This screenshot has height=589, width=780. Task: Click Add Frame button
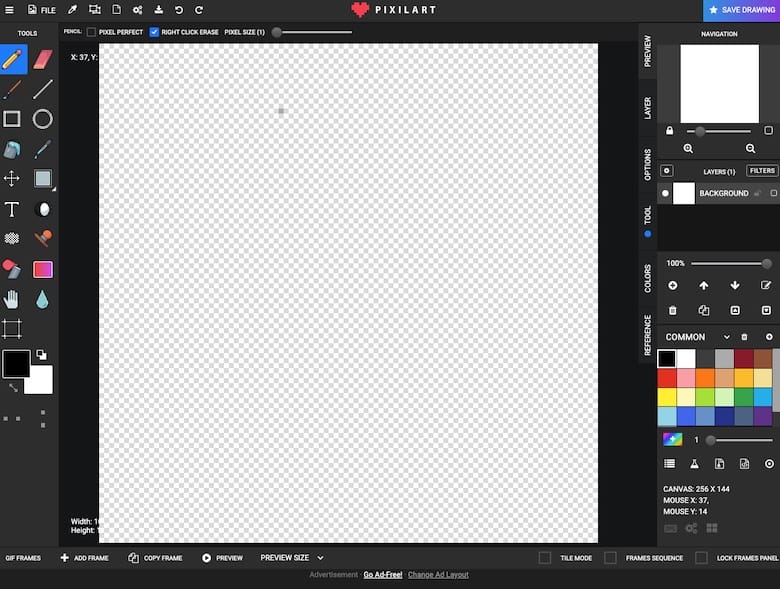click(x=85, y=558)
